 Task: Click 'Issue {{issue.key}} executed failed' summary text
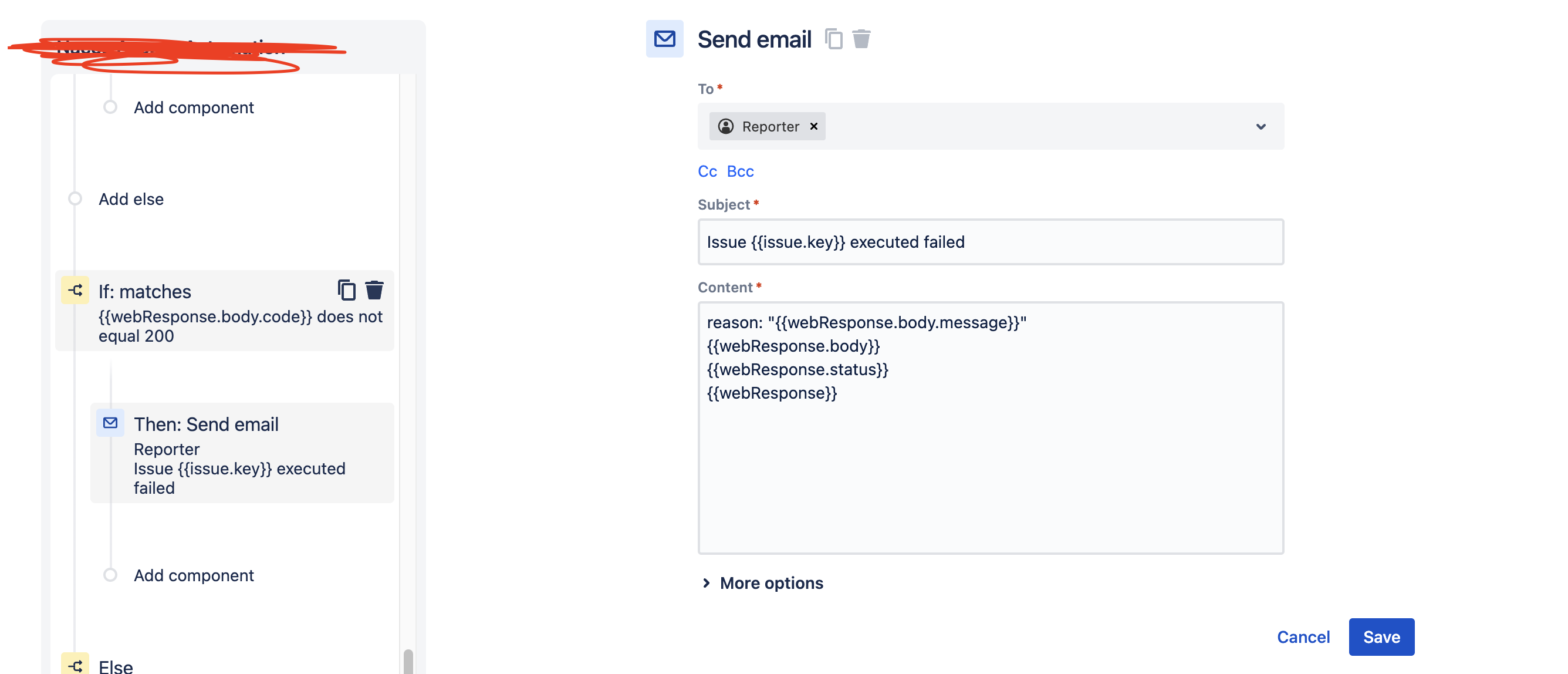tap(239, 478)
